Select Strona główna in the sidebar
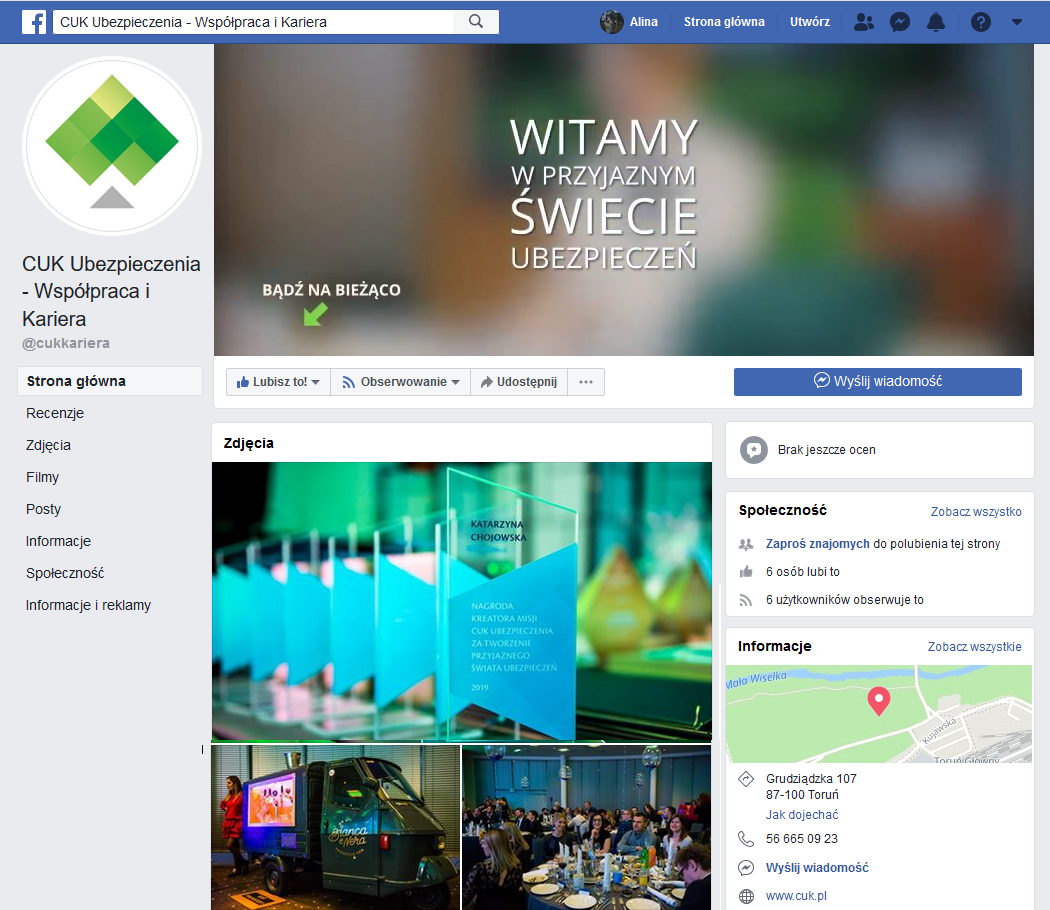1050x910 pixels. tap(110, 381)
